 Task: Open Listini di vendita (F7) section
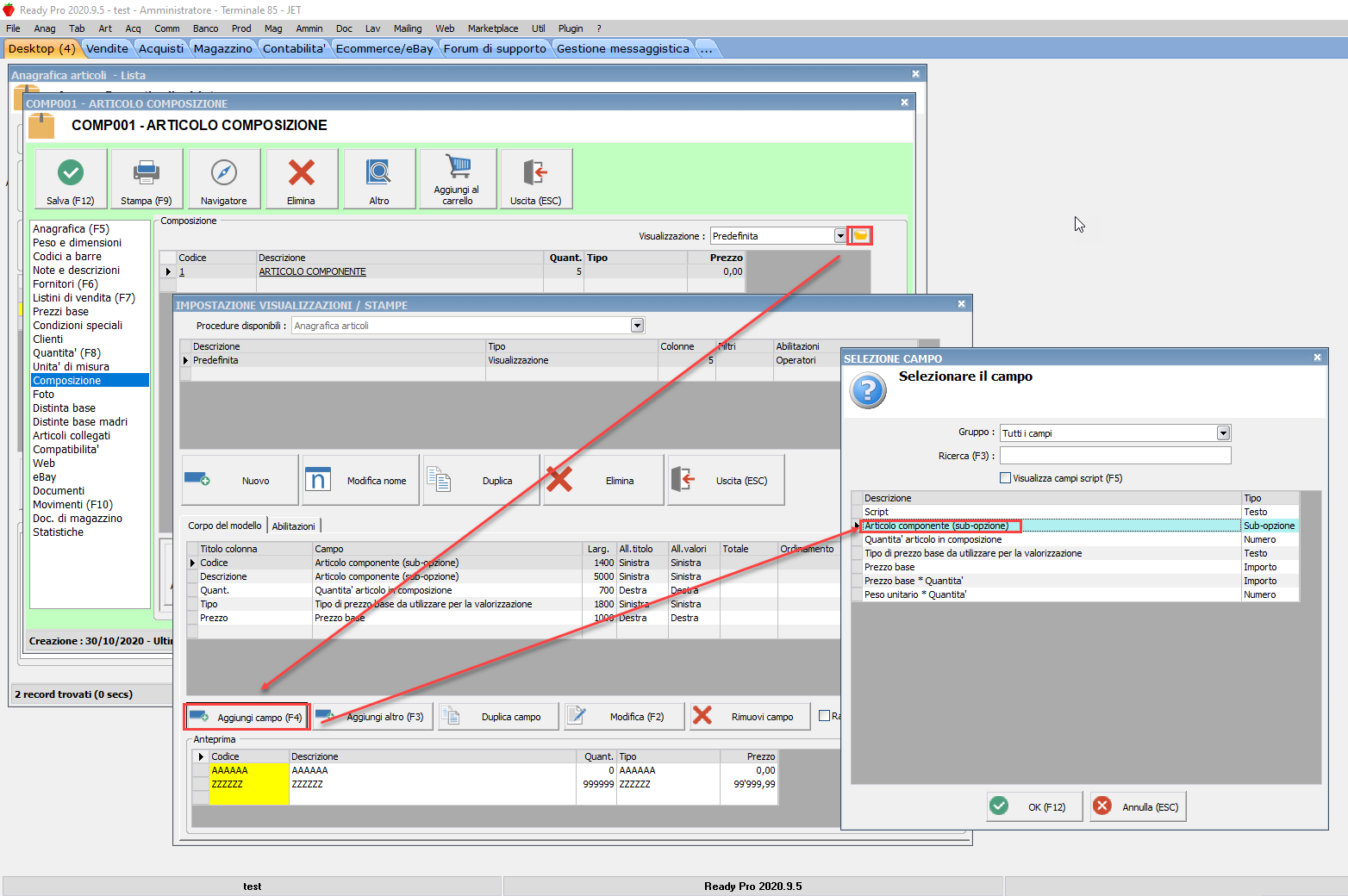[84, 298]
